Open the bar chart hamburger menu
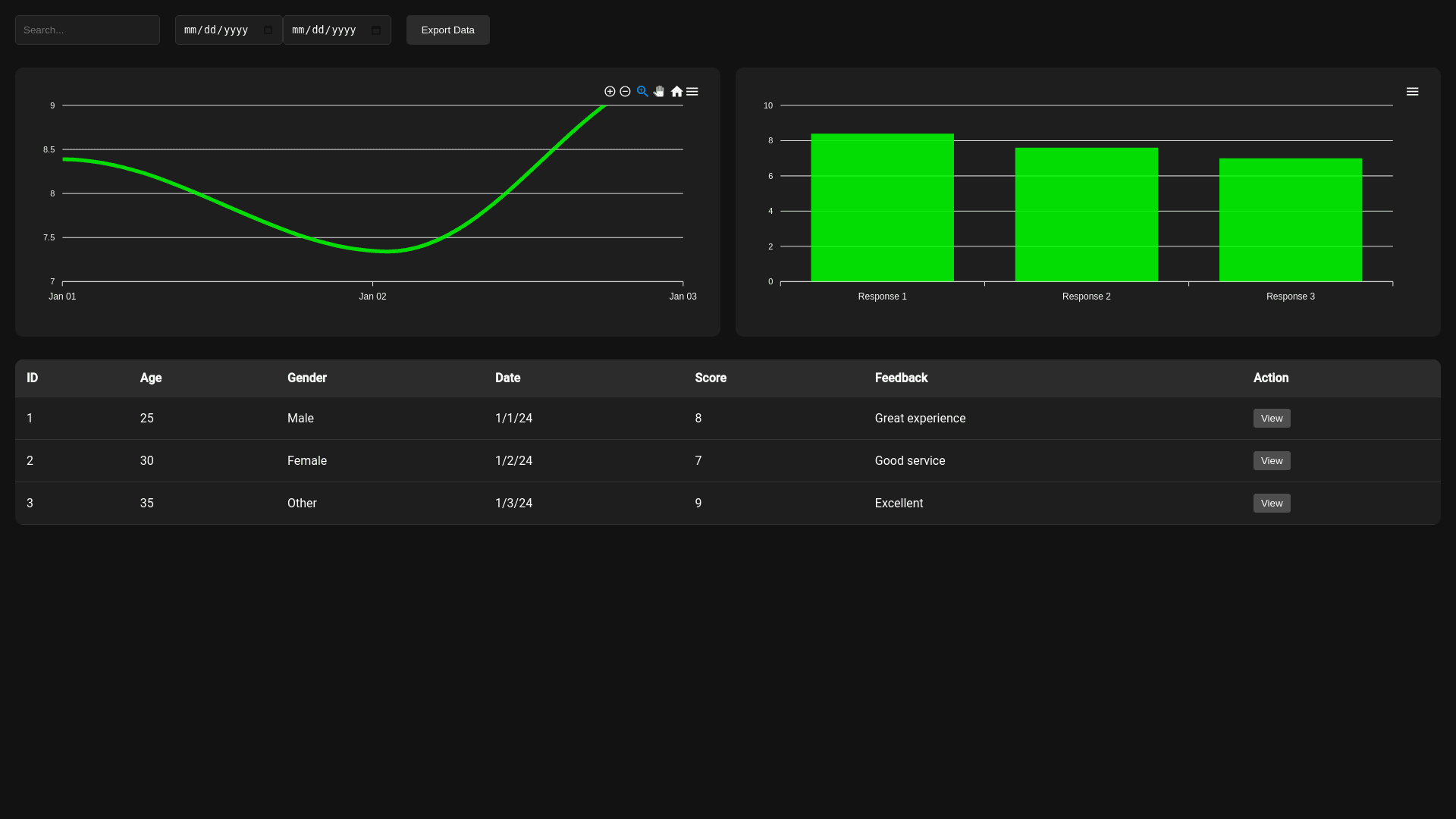 tap(1412, 92)
